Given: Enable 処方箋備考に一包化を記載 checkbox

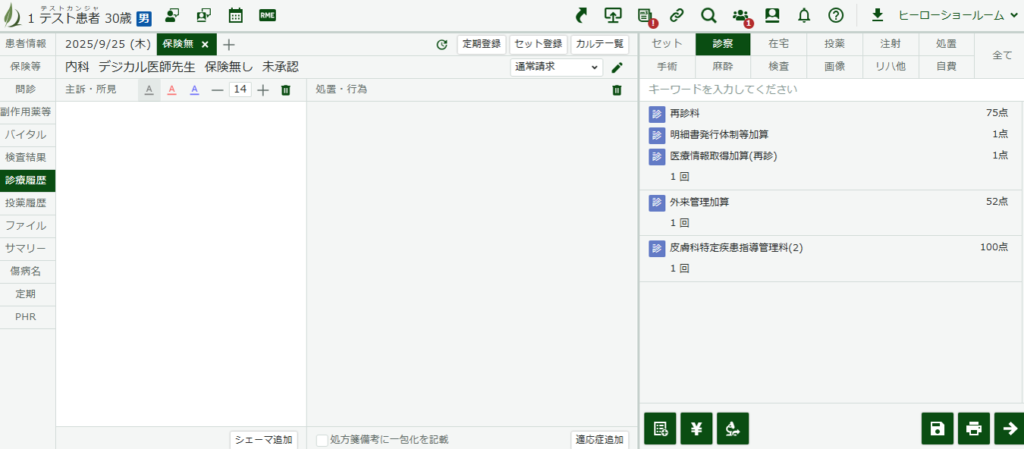Looking at the screenshot, I should point(322,439).
